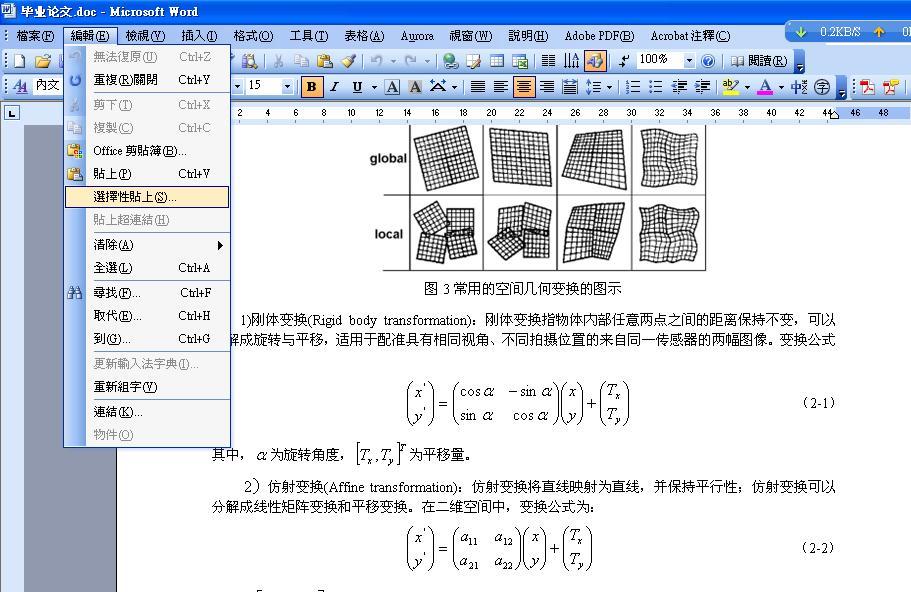This screenshot has width=911, height=592.
Task: Expand the Undo history arrow
Action: [393, 60]
